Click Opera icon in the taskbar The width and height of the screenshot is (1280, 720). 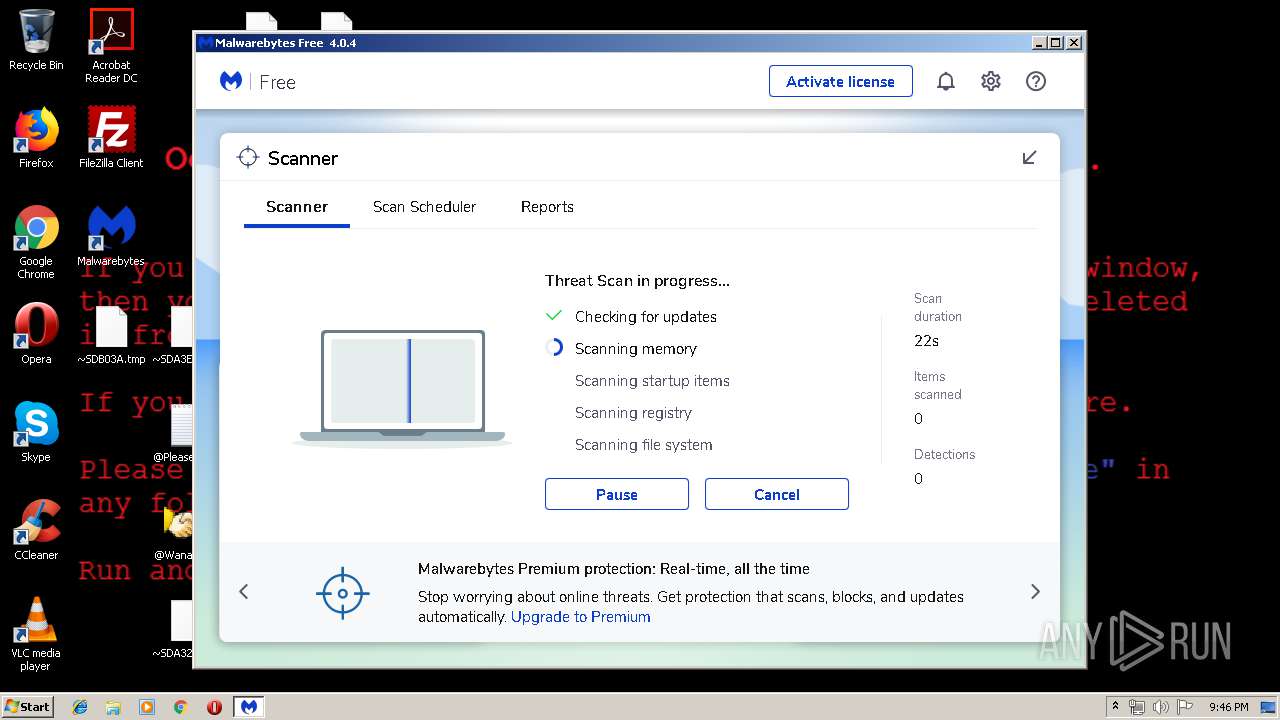pyautogui.click(x=214, y=707)
